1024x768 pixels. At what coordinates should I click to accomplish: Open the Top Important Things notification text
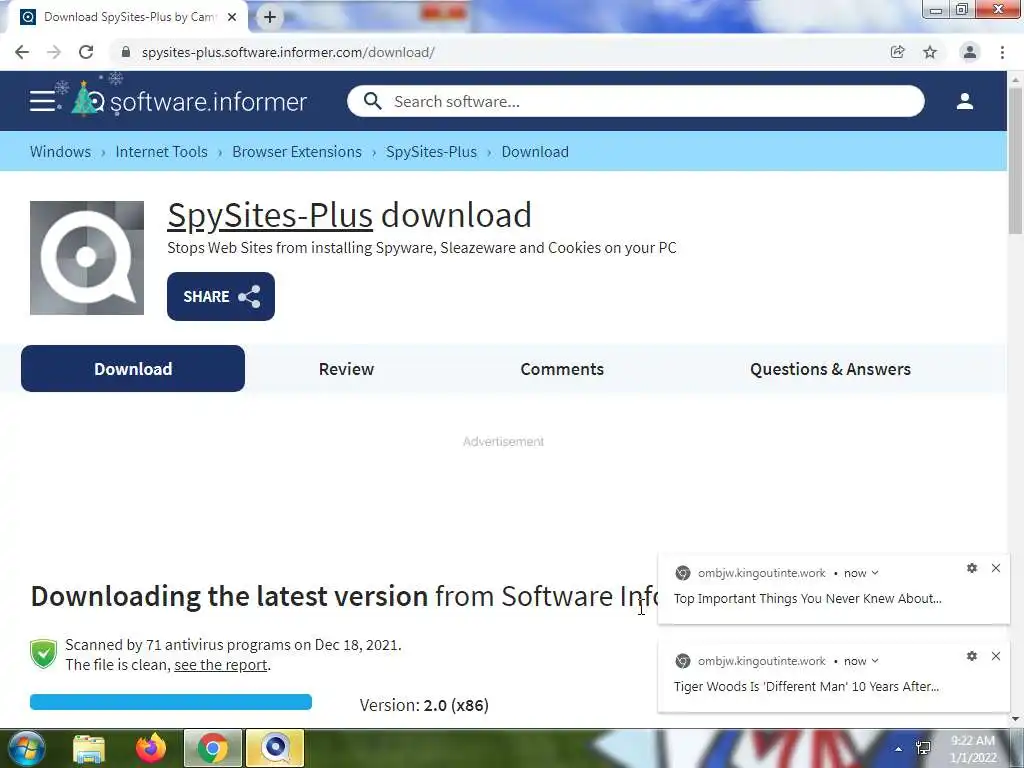[x=808, y=599]
